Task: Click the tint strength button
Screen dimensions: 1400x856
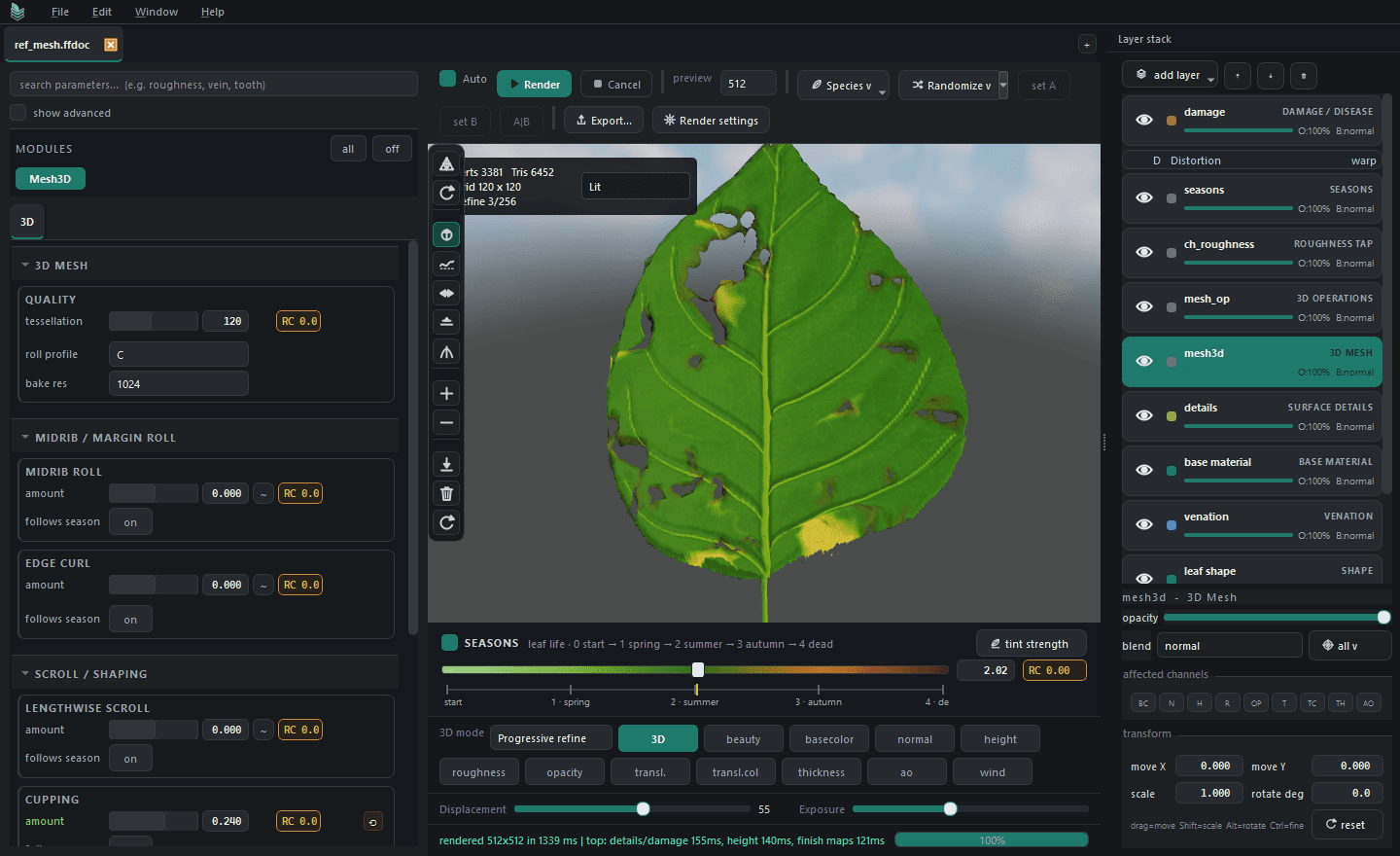Action: 1031,644
